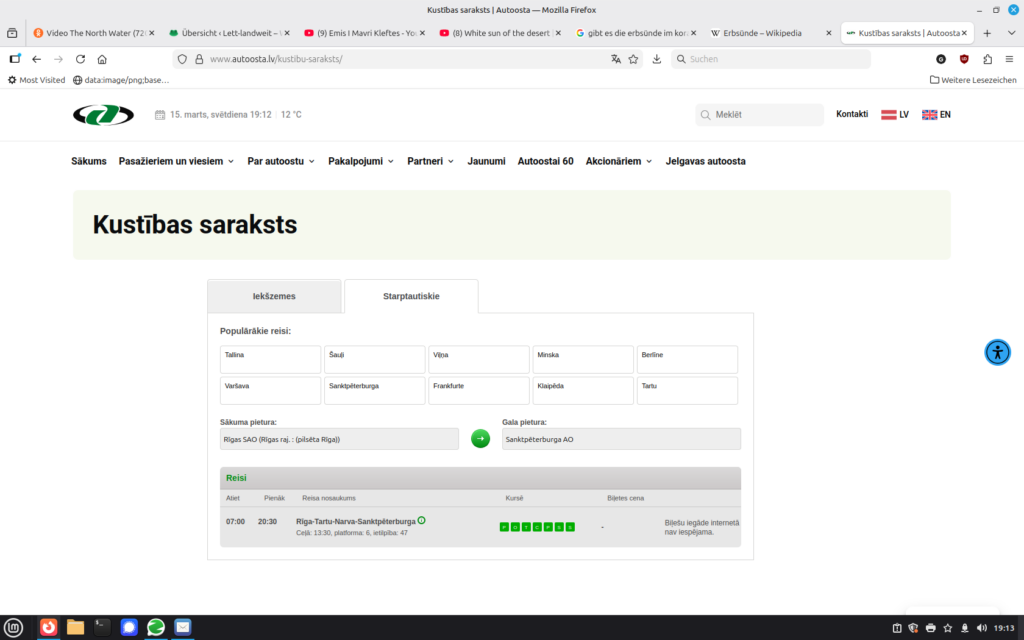
Task: Switch language to English with the EN flag
Action: click(x=936, y=115)
